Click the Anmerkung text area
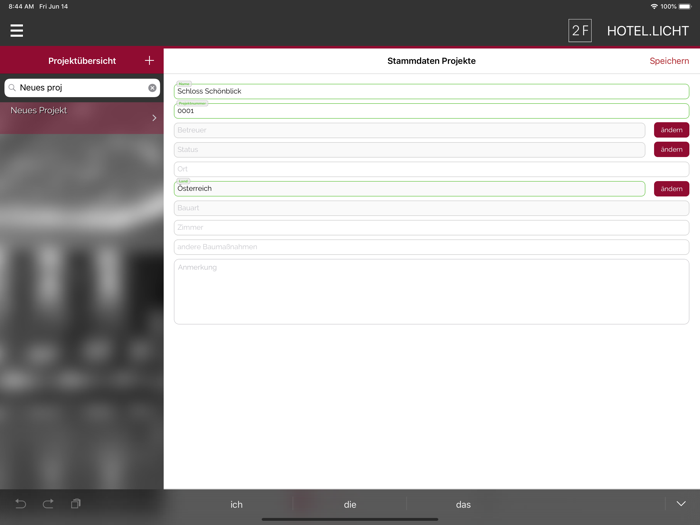This screenshot has height=525, width=700. click(x=431, y=292)
